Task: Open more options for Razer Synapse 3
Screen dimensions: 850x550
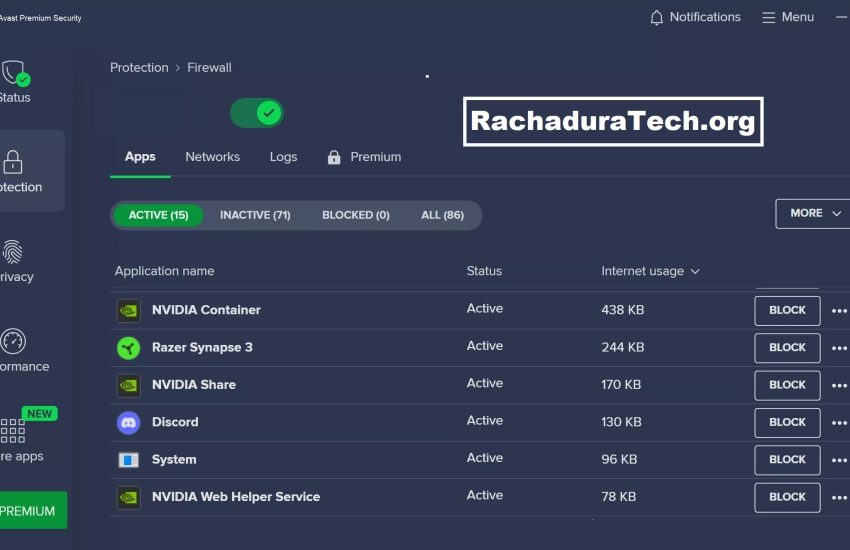Action: [x=839, y=348]
